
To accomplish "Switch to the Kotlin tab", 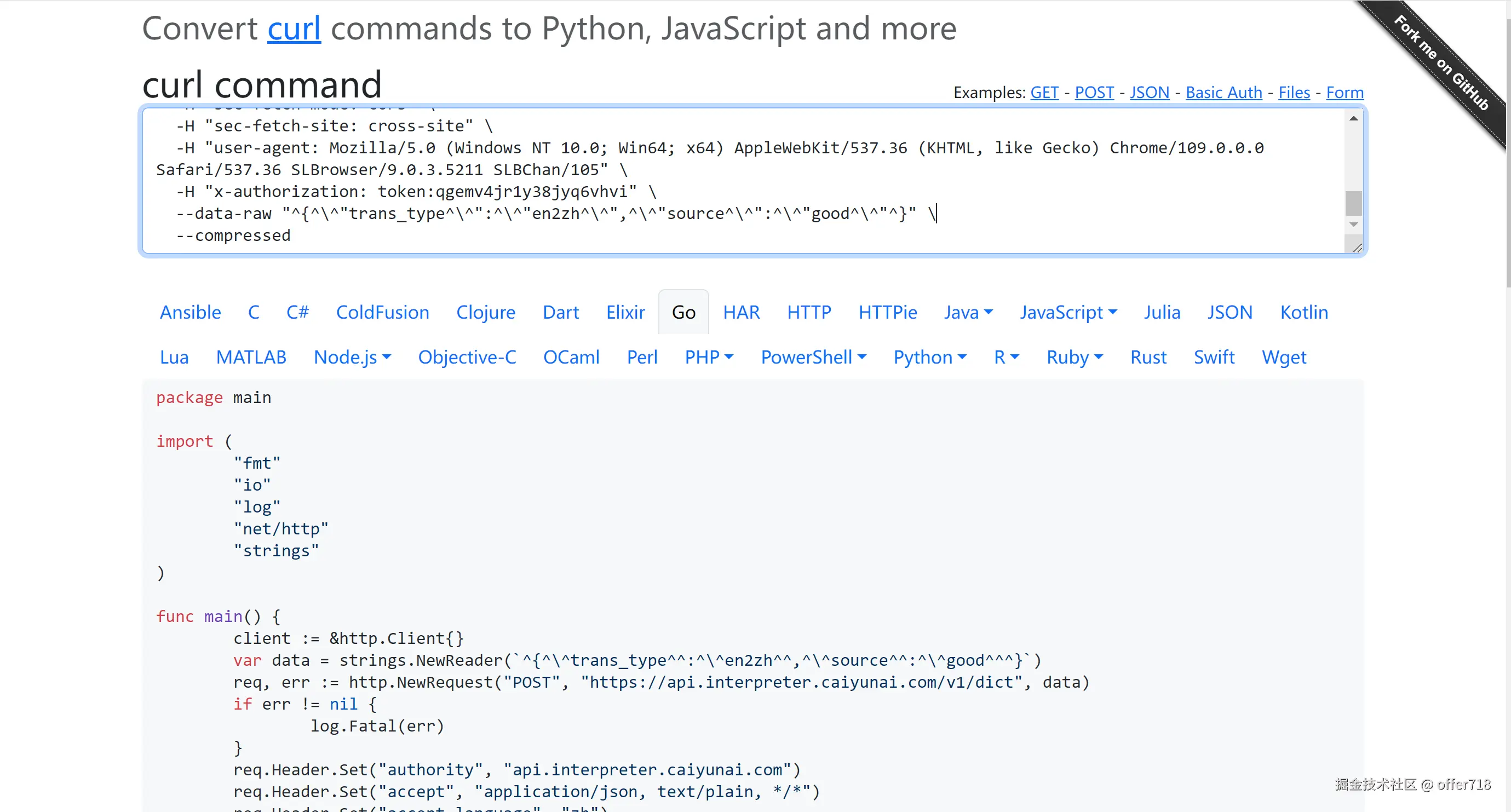I will click(1303, 313).
